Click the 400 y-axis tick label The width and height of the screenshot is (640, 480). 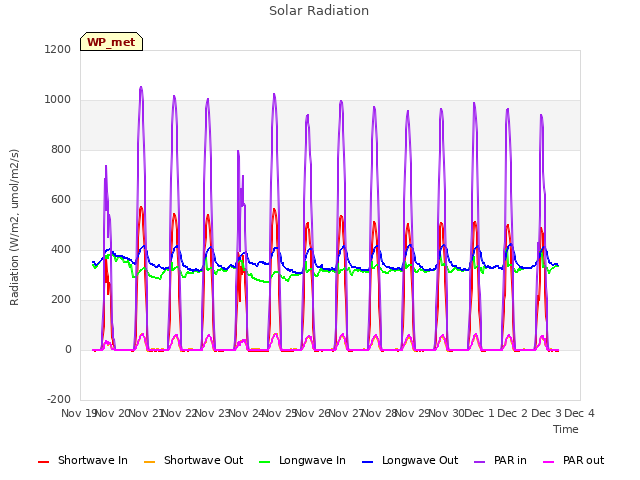pos(61,249)
